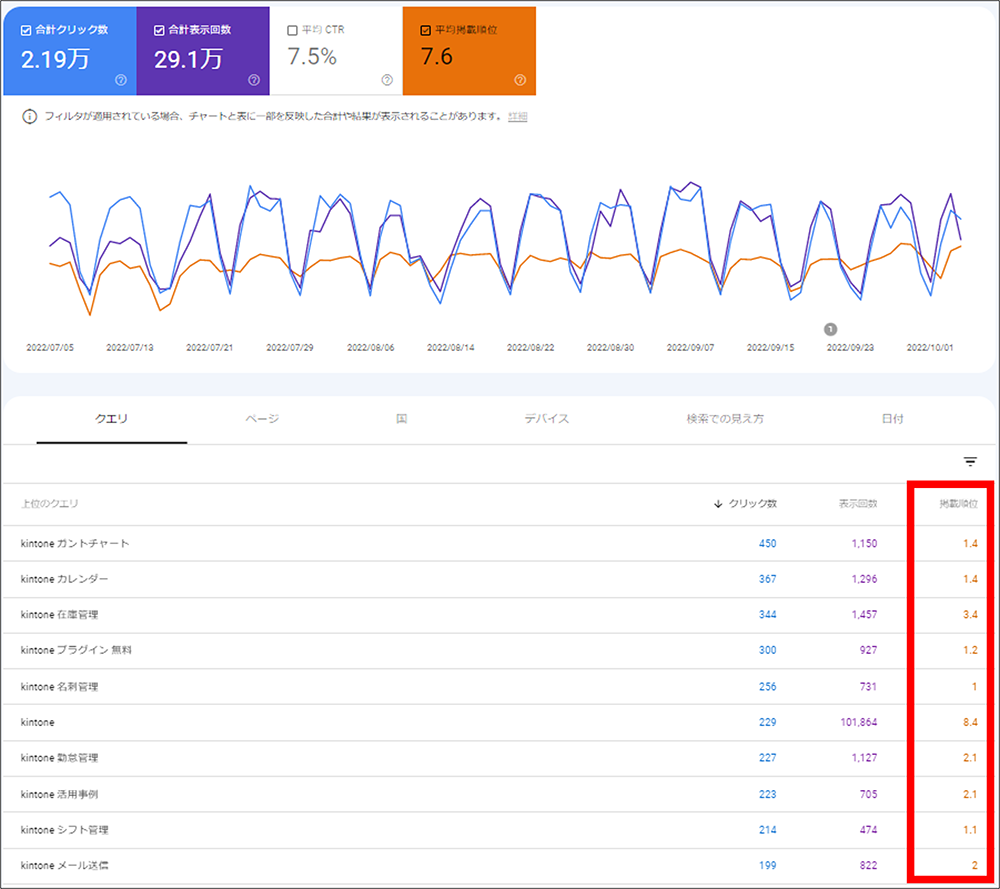Show help for 平均掲載順位 card

click(520, 80)
